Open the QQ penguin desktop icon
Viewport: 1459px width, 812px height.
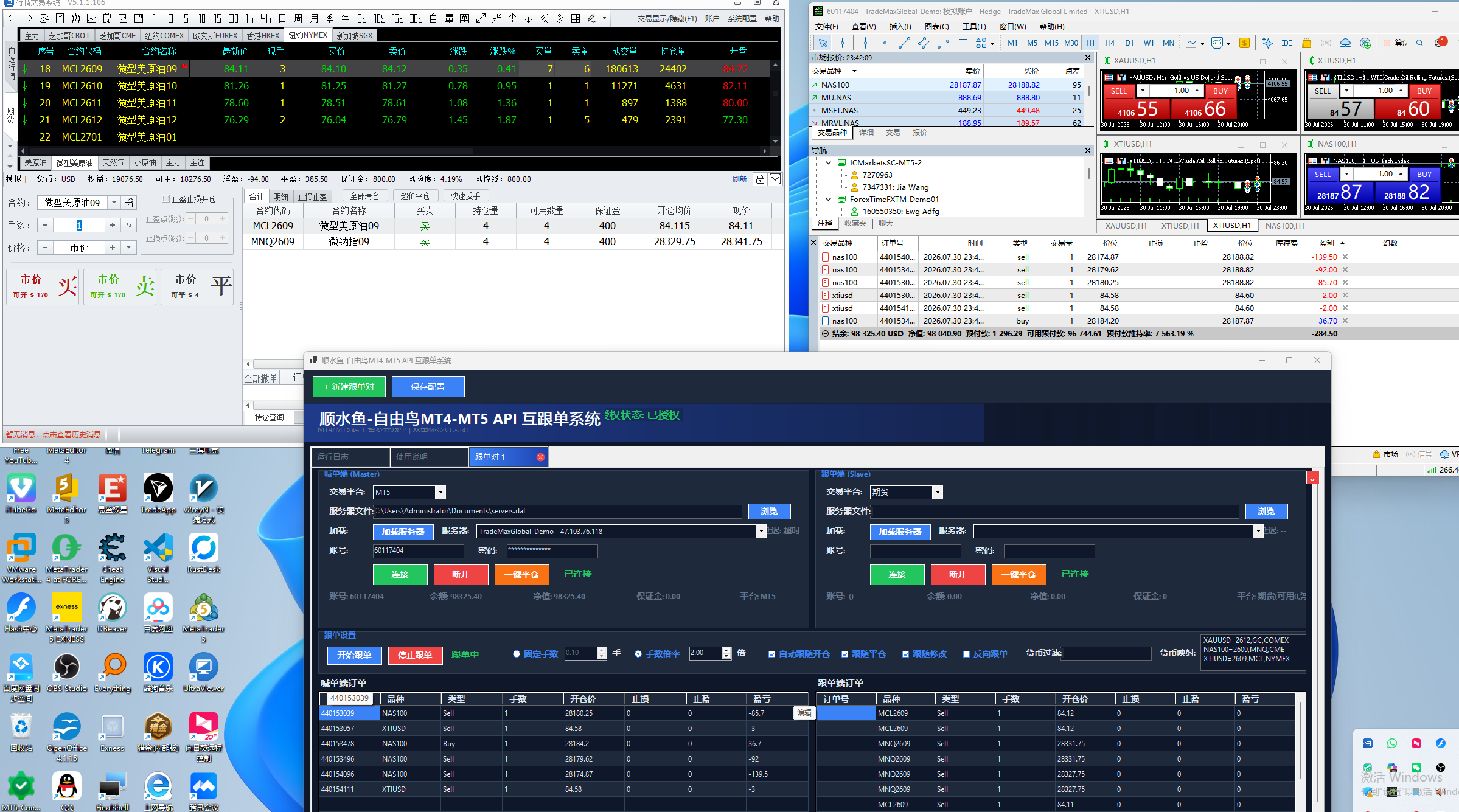point(66,791)
